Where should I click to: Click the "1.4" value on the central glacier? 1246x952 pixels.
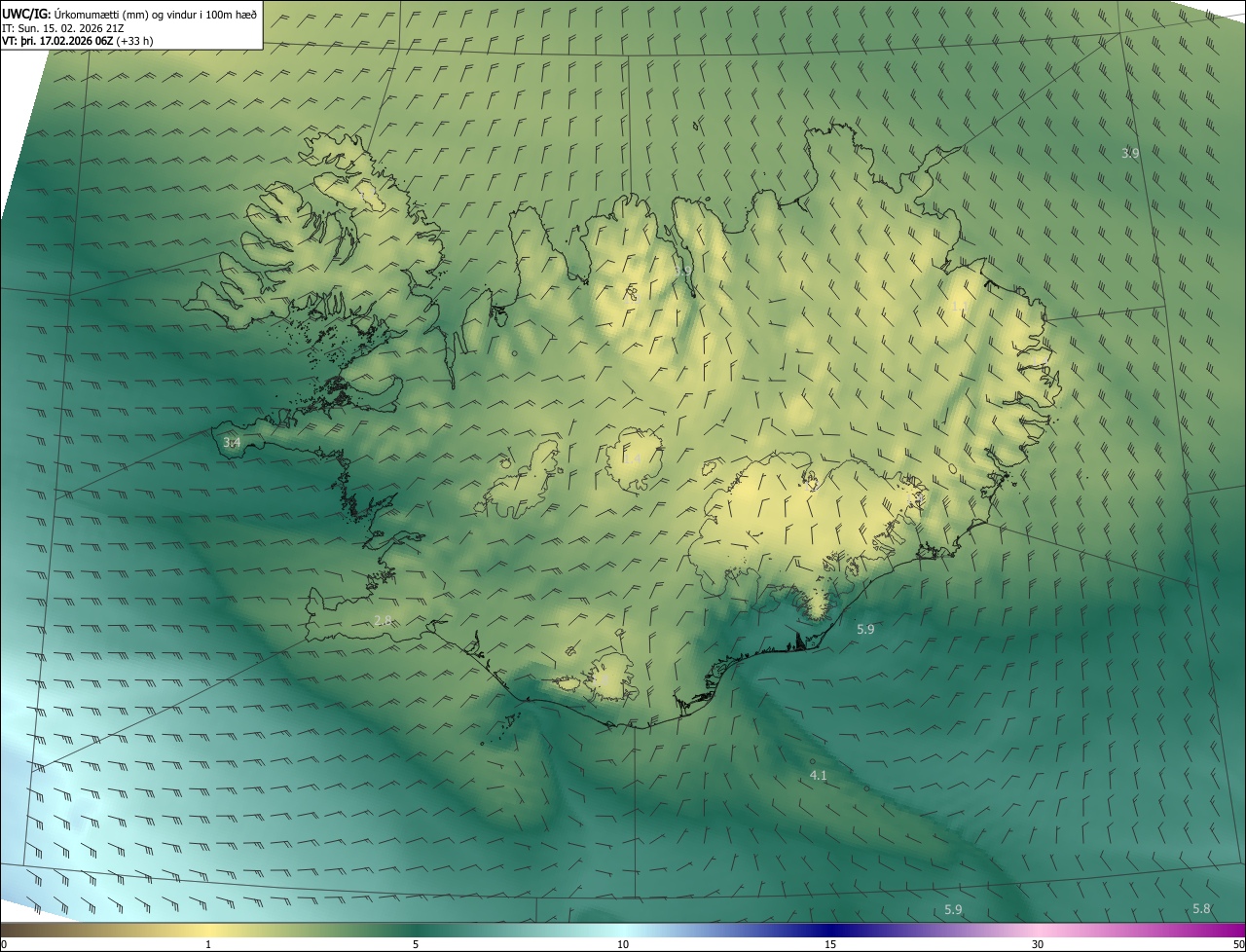(x=632, y=458)
